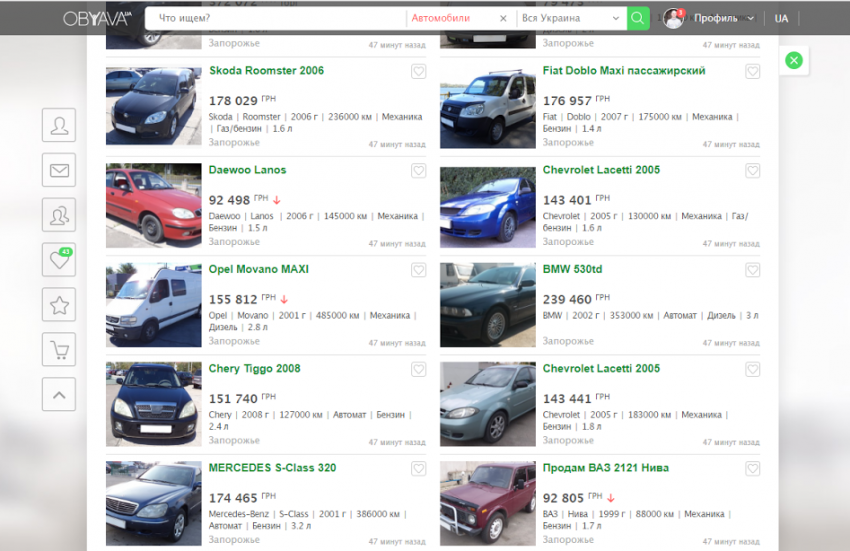Screen dimensions: 850x551
Task: Open the MERCEDES S-Class 320 title link
Action: (x=272, y=467)
